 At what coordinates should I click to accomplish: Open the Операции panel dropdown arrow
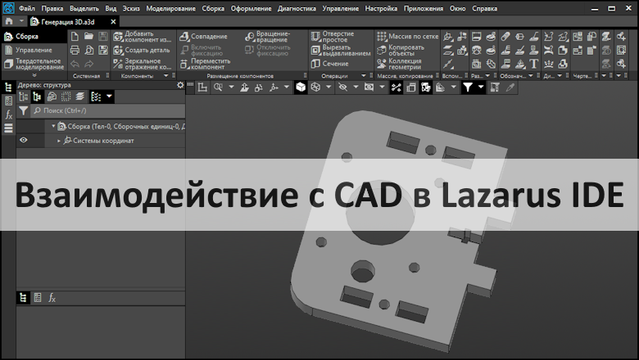pos(364,76)
